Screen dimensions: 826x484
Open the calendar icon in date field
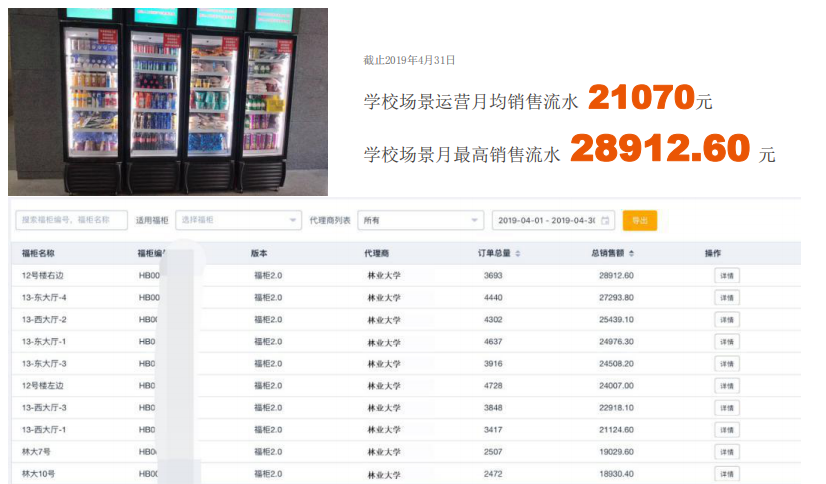pos(605,220)
